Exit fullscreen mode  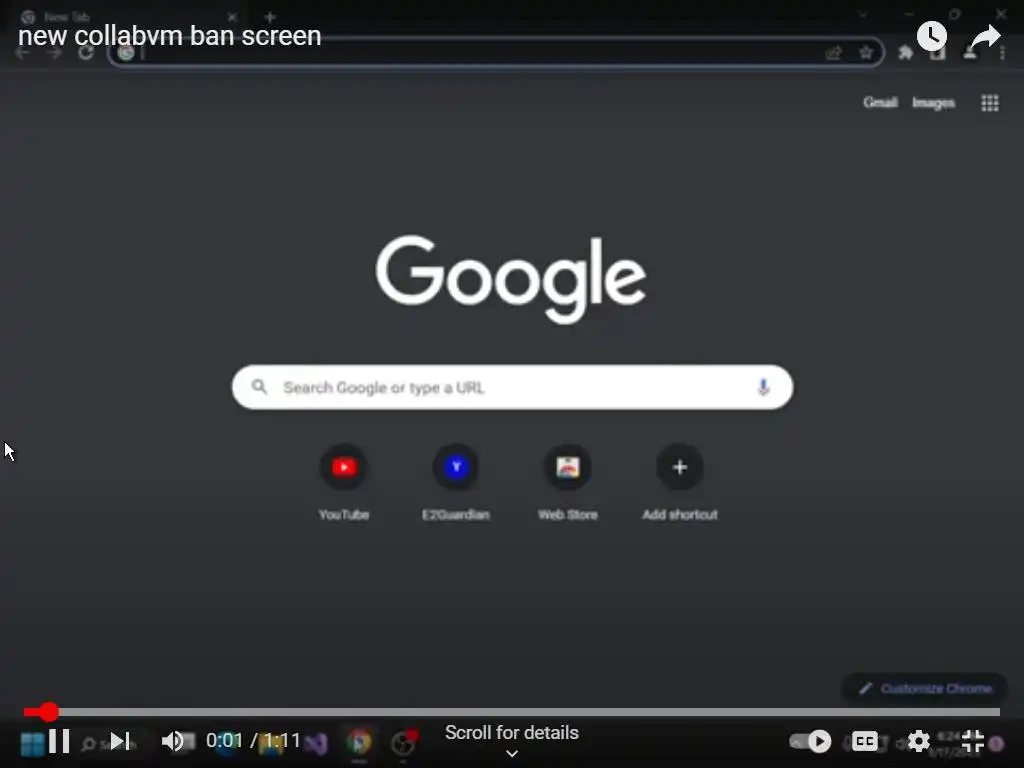[x=972, y=741]
